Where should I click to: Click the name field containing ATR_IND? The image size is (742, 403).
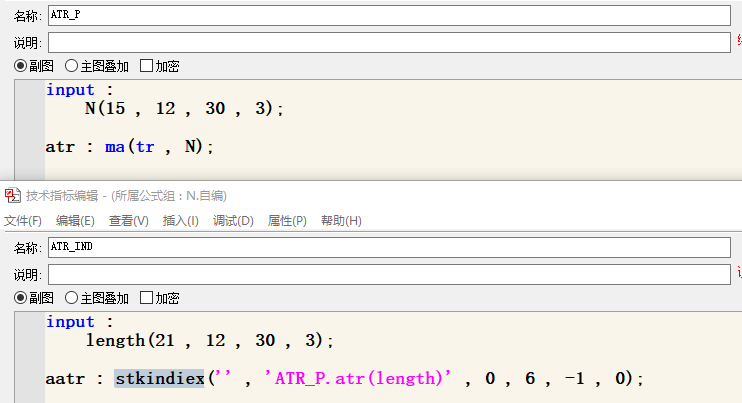(x=389, y=247)
